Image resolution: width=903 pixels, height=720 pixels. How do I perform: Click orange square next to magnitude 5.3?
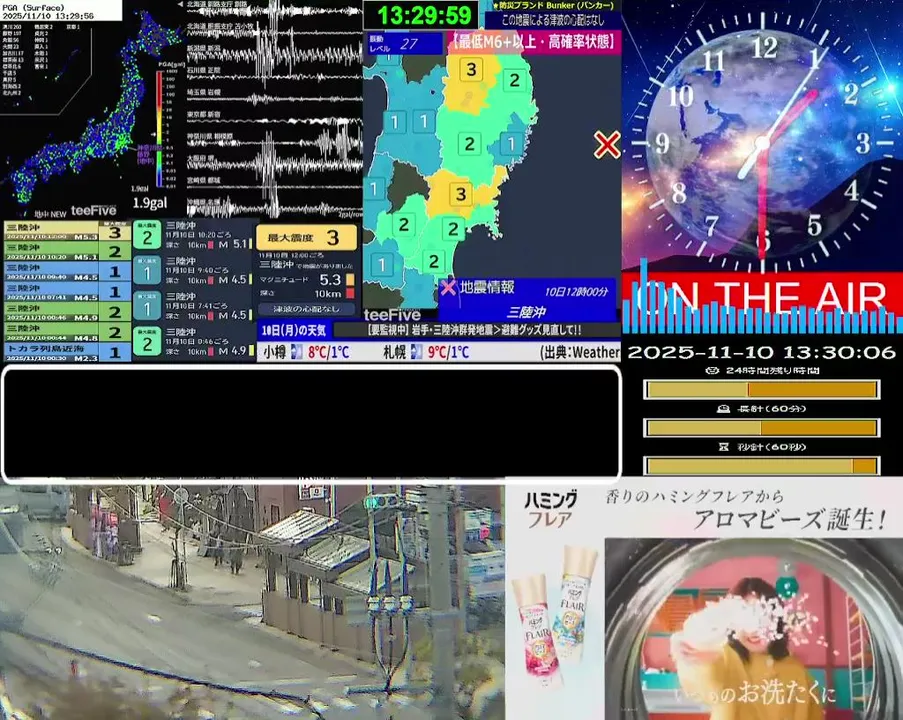point(350,280)
